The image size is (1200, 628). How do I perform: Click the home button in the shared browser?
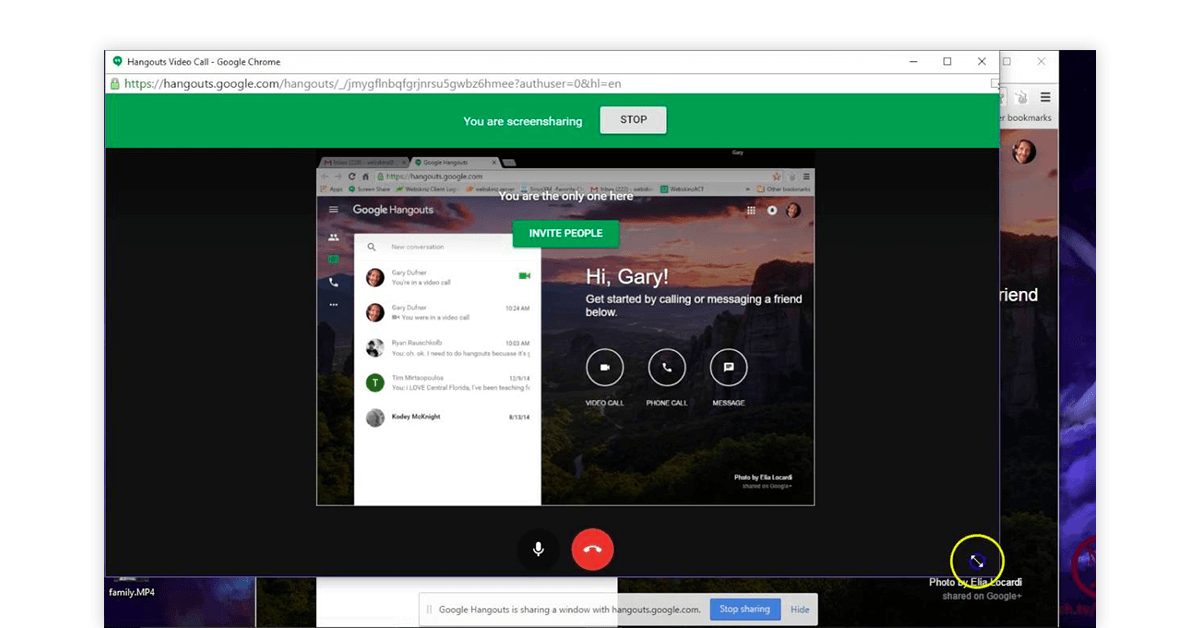click(x=365, y=176)
